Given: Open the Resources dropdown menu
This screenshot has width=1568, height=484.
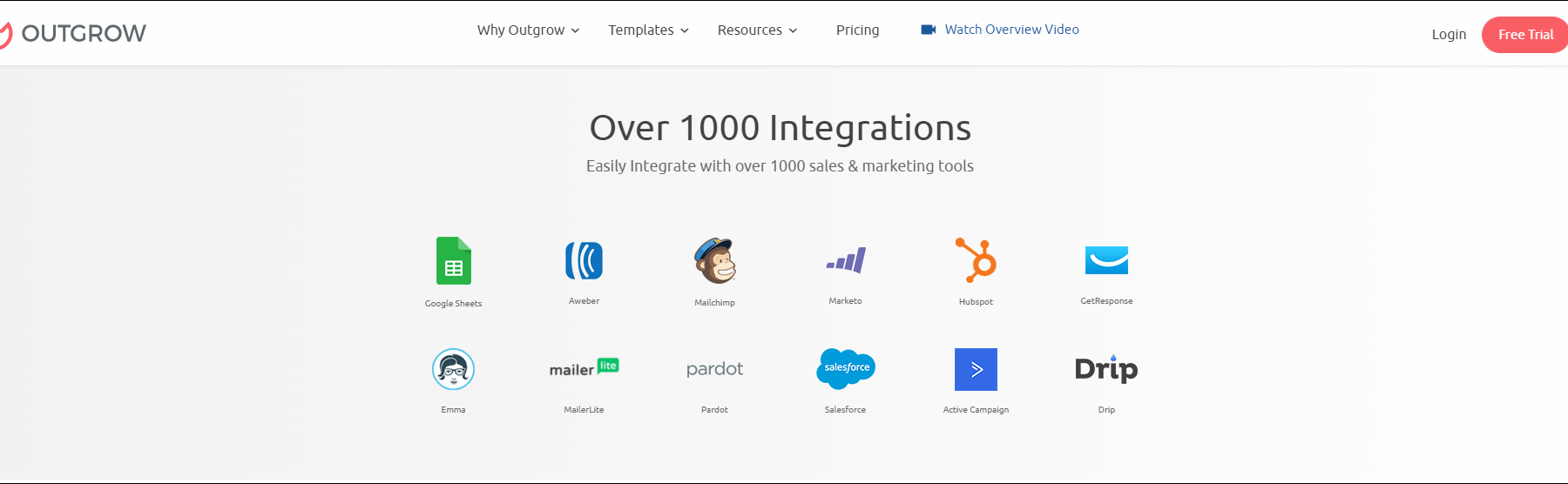Looking at the screenshot, I should tap(757, 30).
